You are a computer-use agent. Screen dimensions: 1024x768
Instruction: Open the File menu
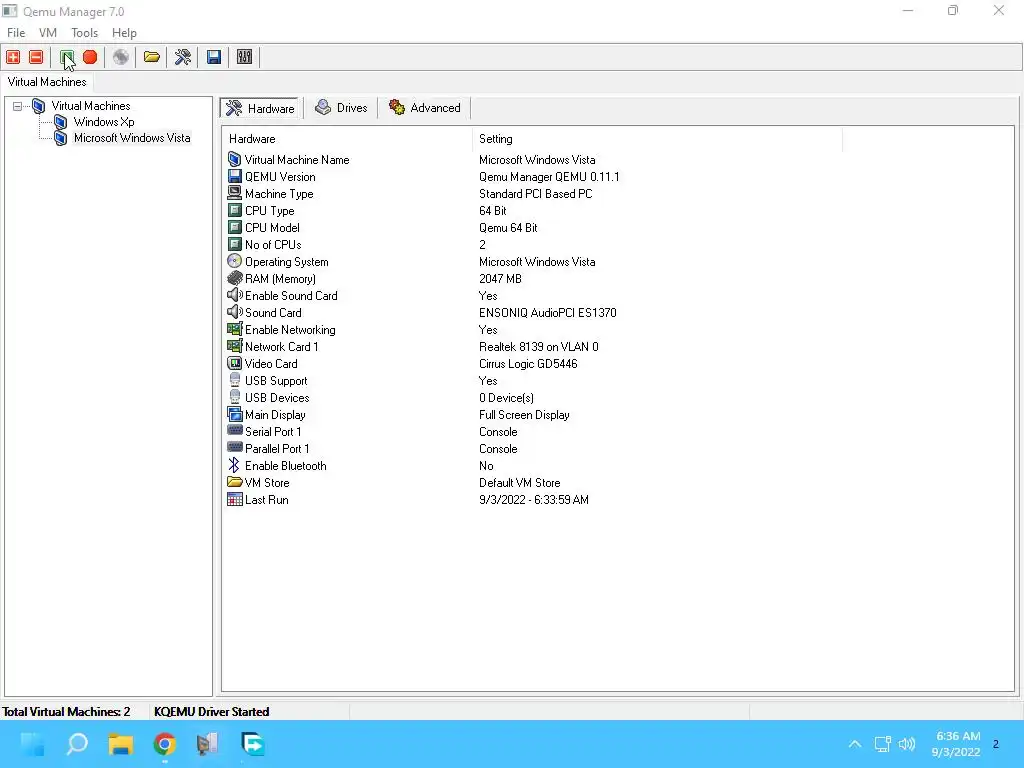click(16, 33)
